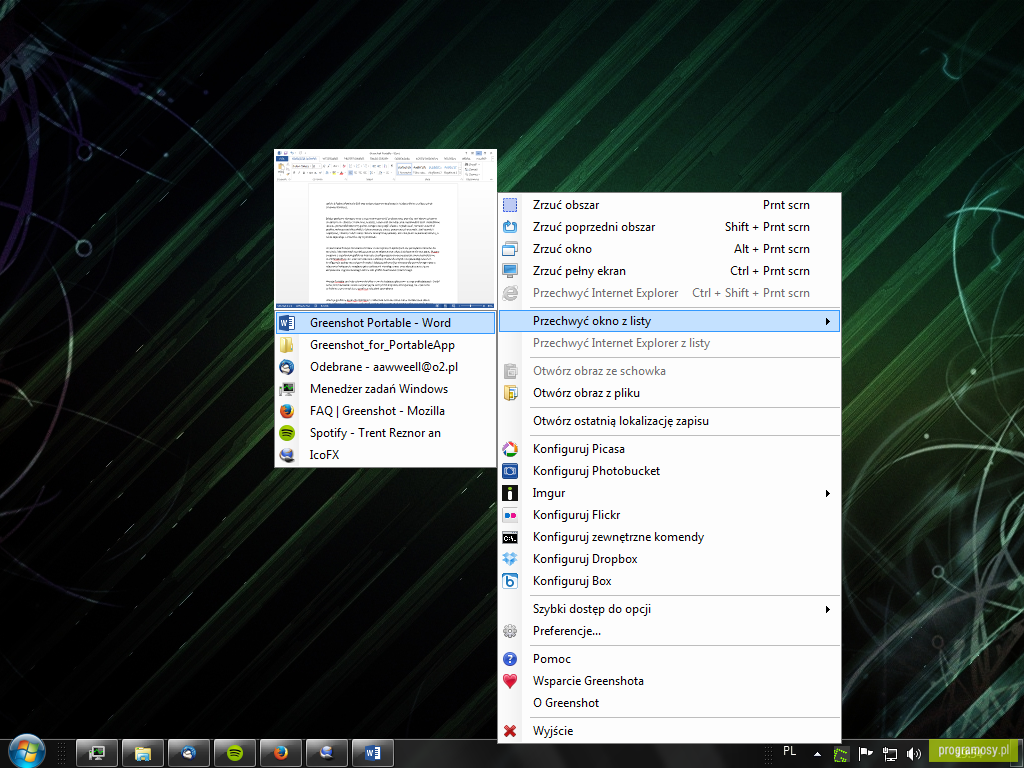The height and width of the screenshot is (768, 1024).
Task: Click the red X icon beside Wyjście
Action: pos(510,731)
